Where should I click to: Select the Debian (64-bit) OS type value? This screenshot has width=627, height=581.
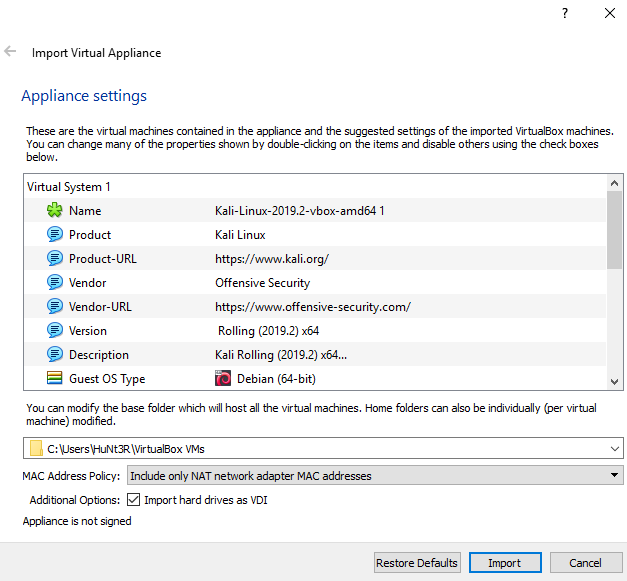pyautogui.click(x=276, y=379)
